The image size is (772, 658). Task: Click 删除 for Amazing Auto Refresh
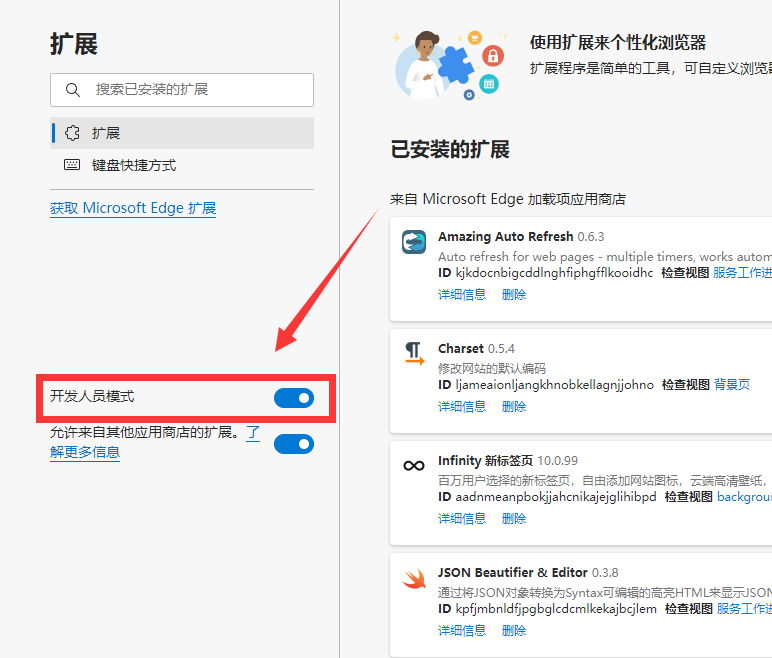[514, 295]
